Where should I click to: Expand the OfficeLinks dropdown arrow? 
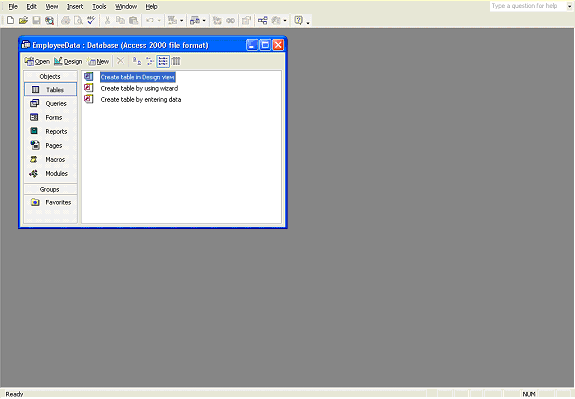(181, 21)
